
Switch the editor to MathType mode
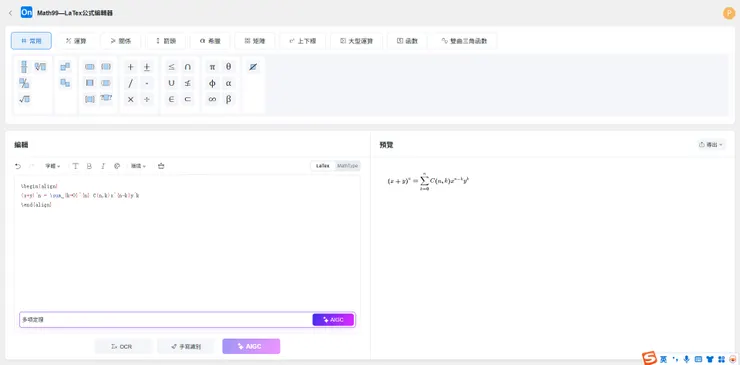(x=347, y=166)
